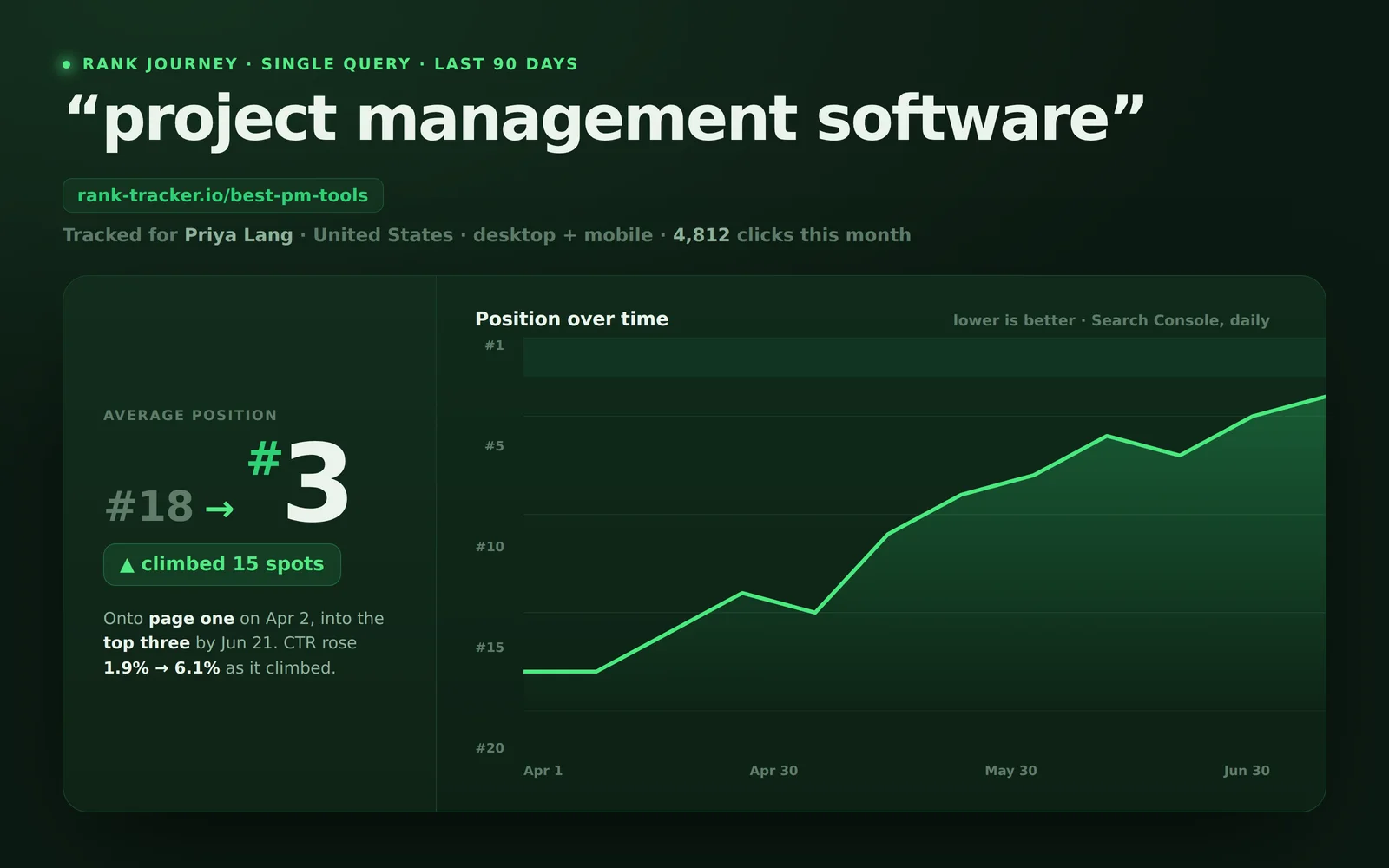This screenshot has width=1389, height=868.
Task: Click the 'Apr 1' x-axis label
Action: (x=543, y=771)
